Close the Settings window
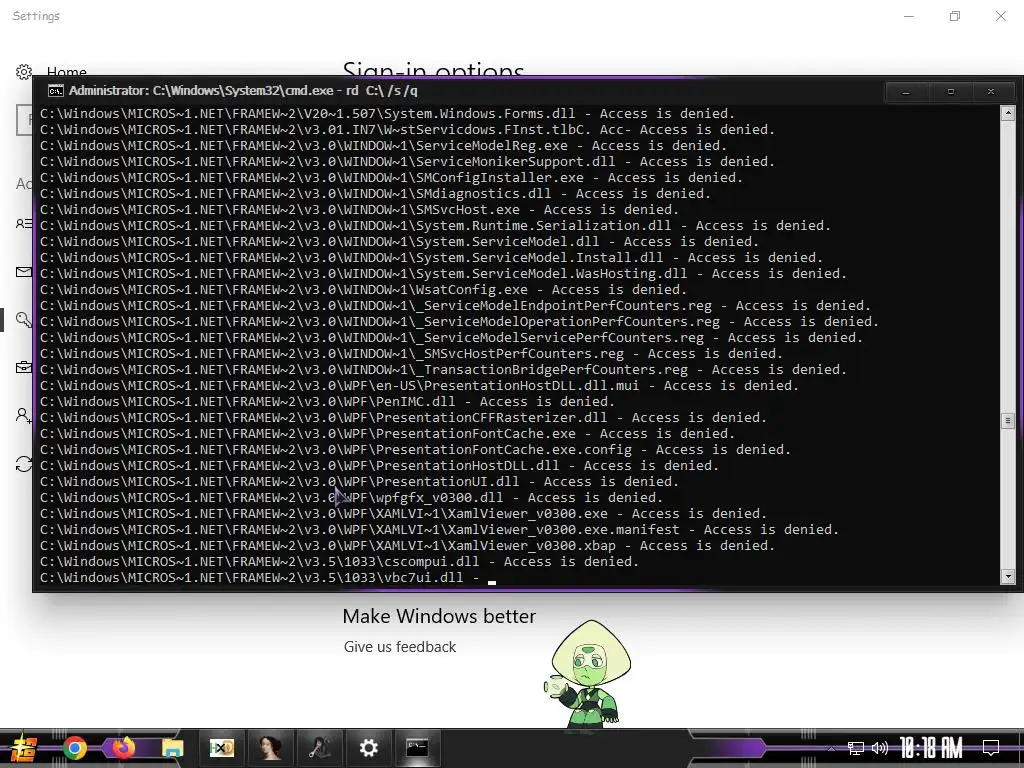1024x768 pixels. 1000,16
